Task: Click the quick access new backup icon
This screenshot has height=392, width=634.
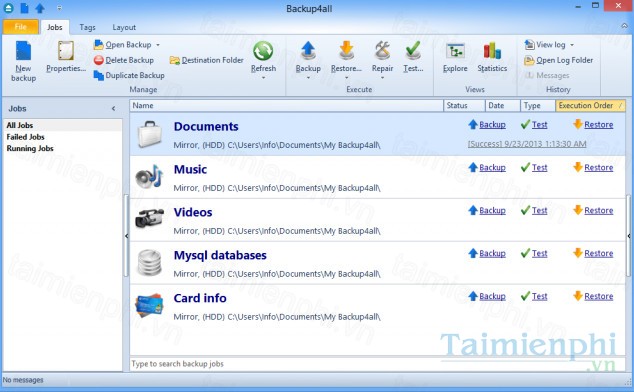Action: pos(24,8)
